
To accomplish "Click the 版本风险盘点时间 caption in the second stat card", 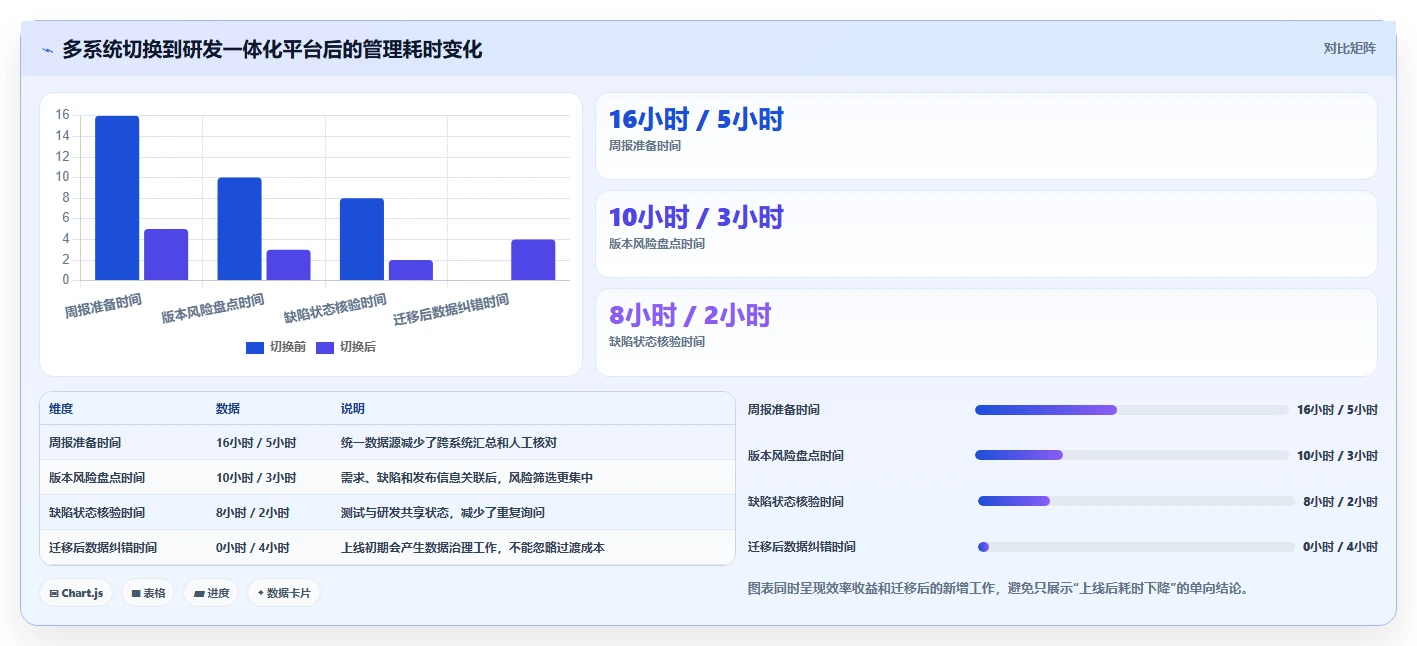I will (657, 244).
